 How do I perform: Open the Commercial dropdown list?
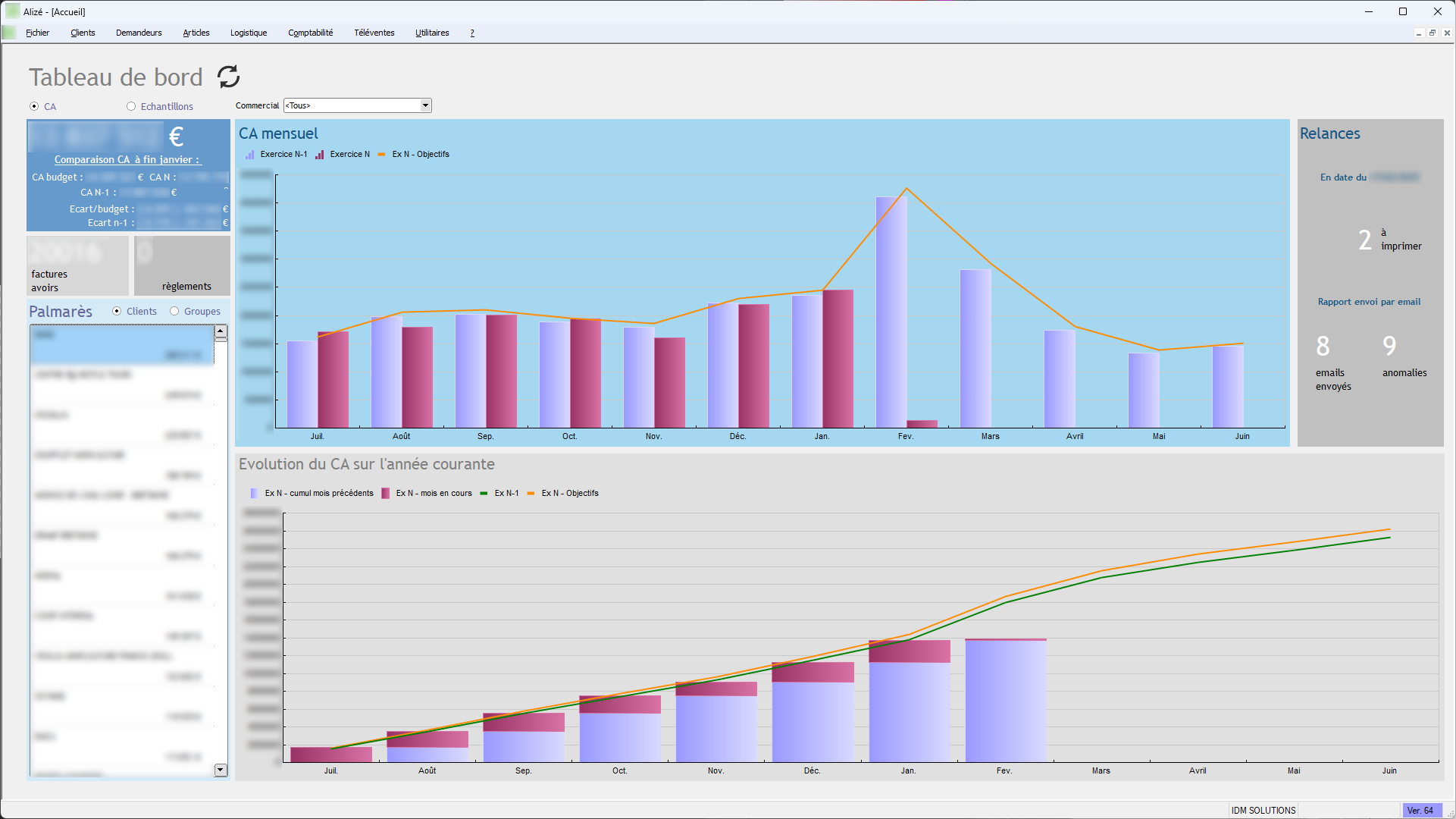pyautogui.click(x=425, y=105)
